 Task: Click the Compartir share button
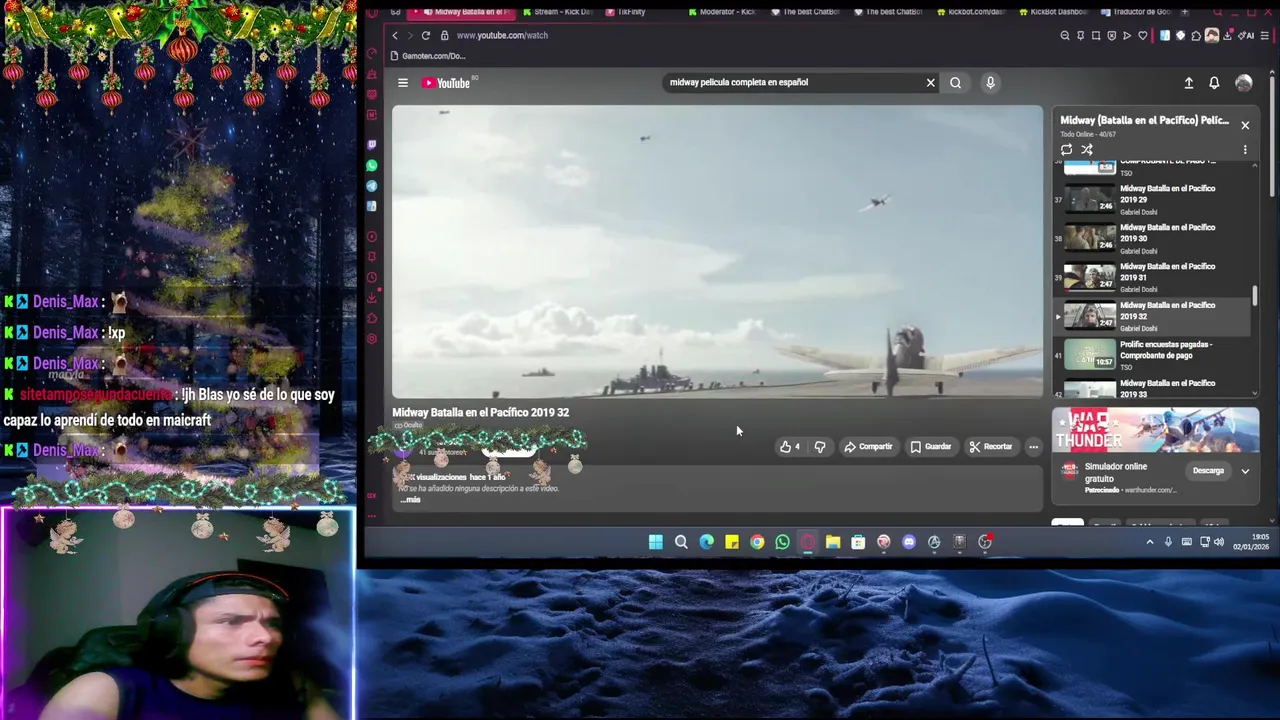pos(868,447)
